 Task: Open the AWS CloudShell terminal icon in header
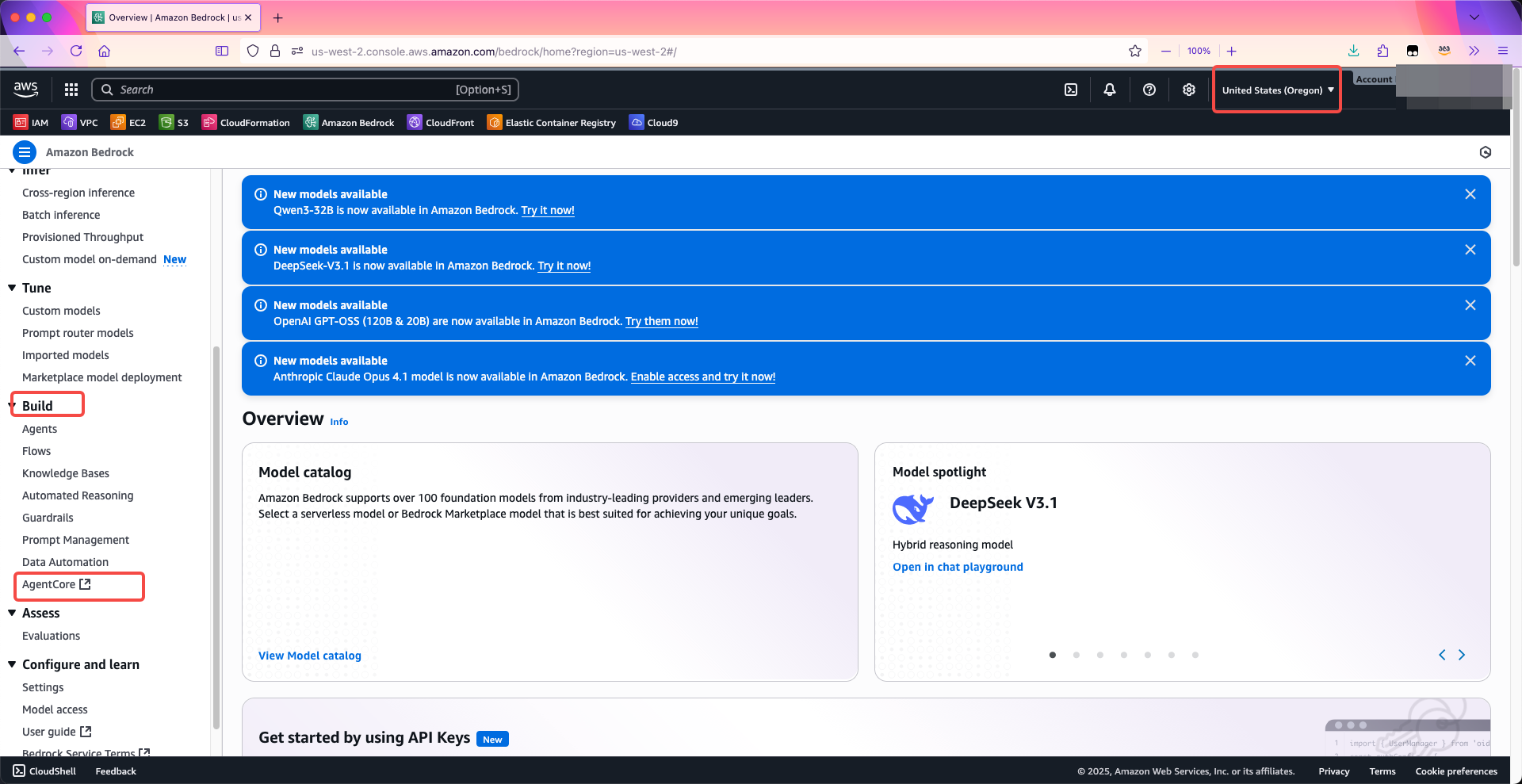click(1071, 90)
